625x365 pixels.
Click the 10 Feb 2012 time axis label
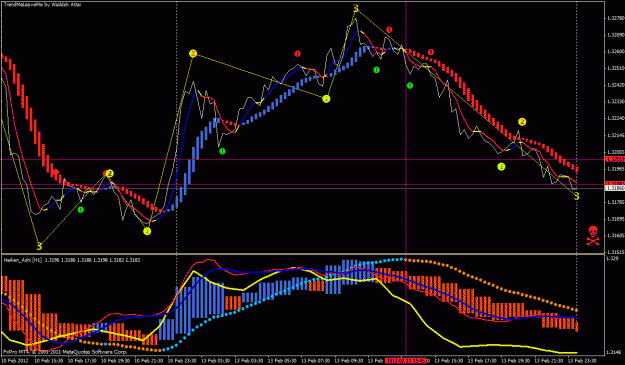(14, 361)
